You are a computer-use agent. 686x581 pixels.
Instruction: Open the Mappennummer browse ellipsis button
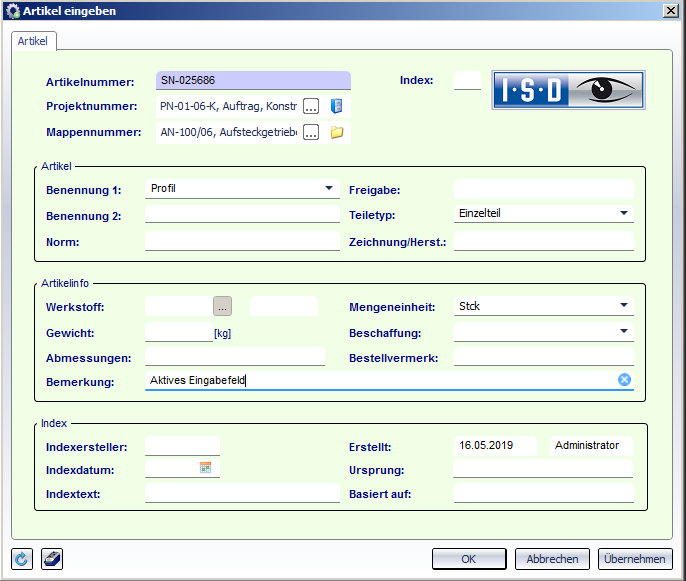[x=311, y=132]
